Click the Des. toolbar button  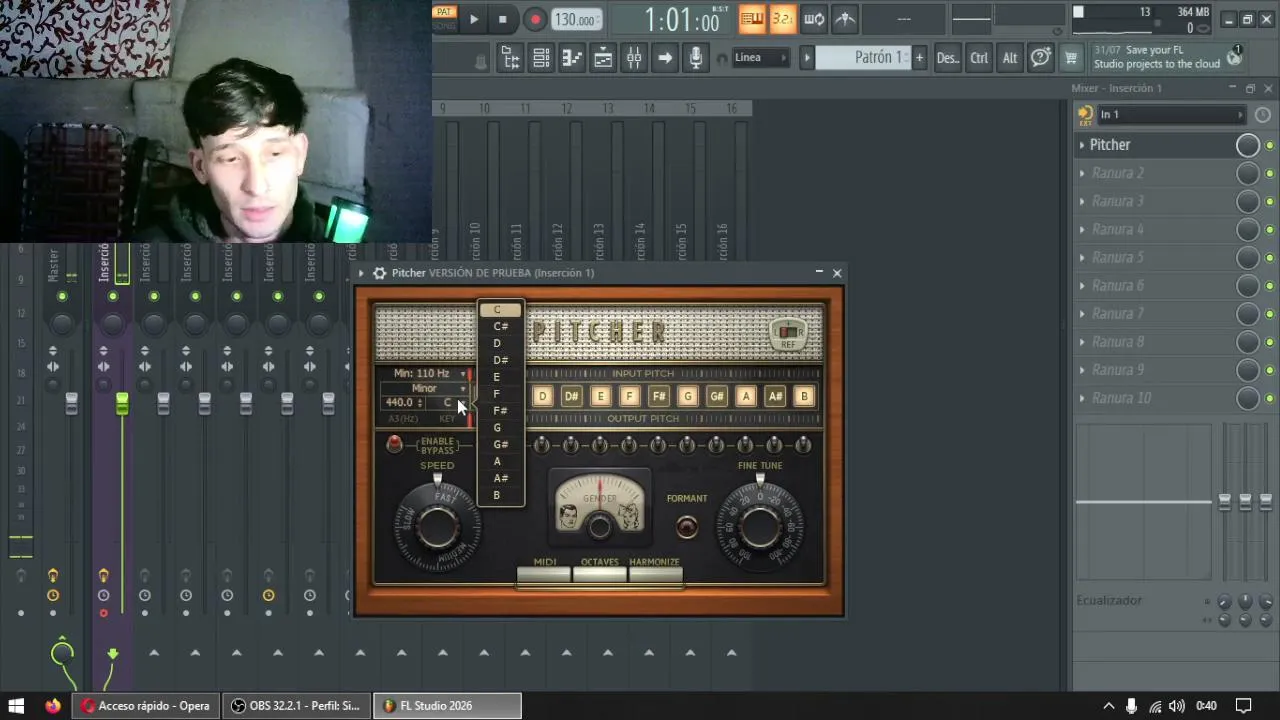[x=948, y=58]
